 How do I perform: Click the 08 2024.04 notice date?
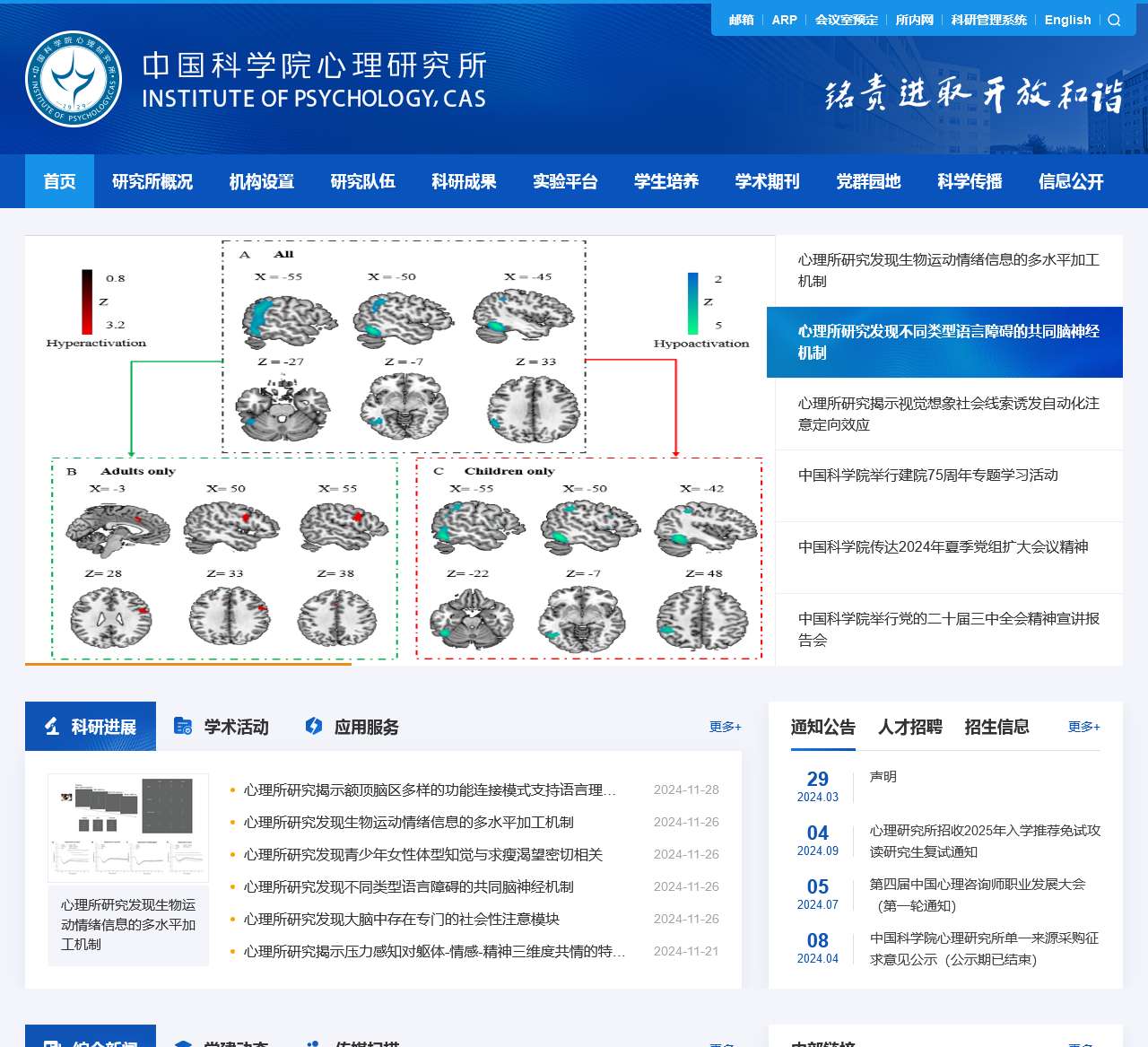click(x=818, y=947)
